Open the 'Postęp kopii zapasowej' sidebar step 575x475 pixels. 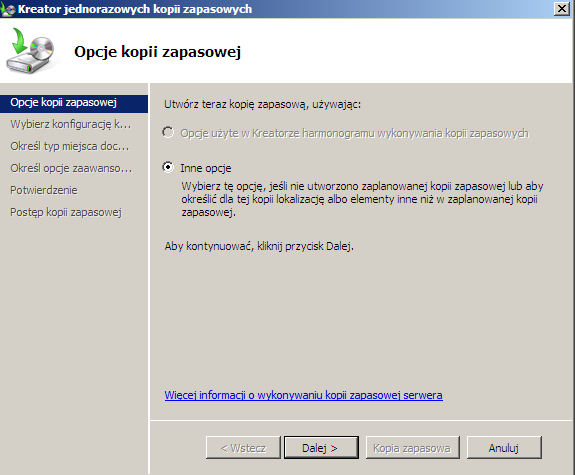coord(66,212)
